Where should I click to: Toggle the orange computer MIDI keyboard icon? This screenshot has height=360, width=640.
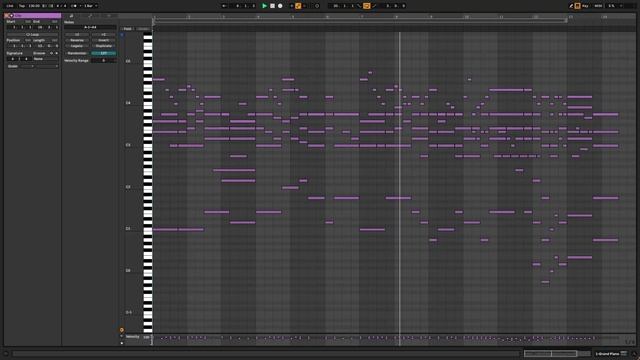coord(578,6)
